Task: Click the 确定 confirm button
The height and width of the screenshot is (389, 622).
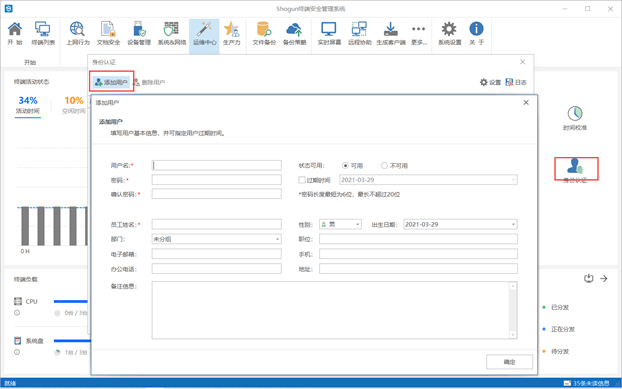Action: click(509, 362)
